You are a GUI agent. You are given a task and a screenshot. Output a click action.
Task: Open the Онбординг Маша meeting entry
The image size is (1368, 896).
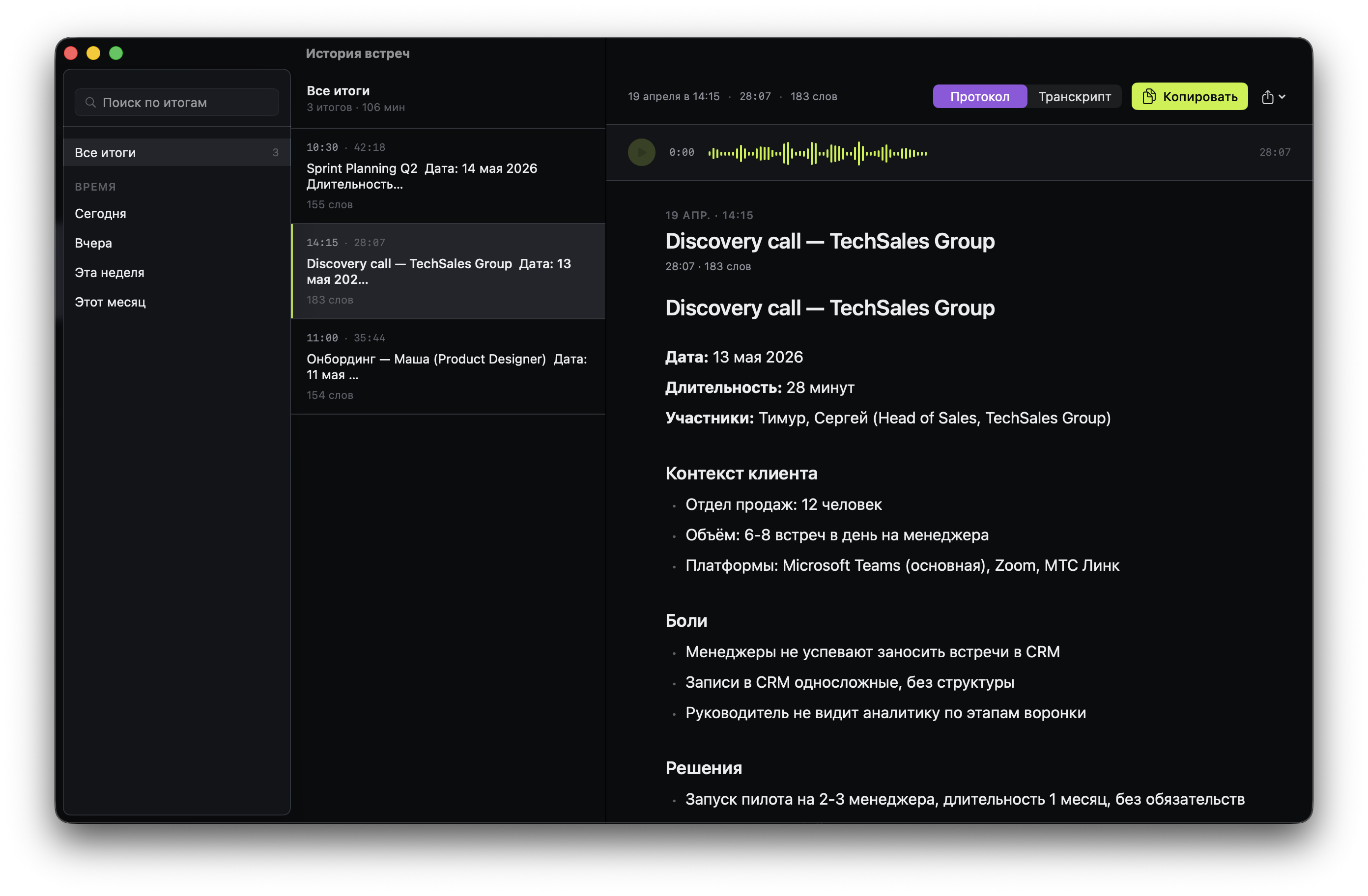click(x=448, y=366)
